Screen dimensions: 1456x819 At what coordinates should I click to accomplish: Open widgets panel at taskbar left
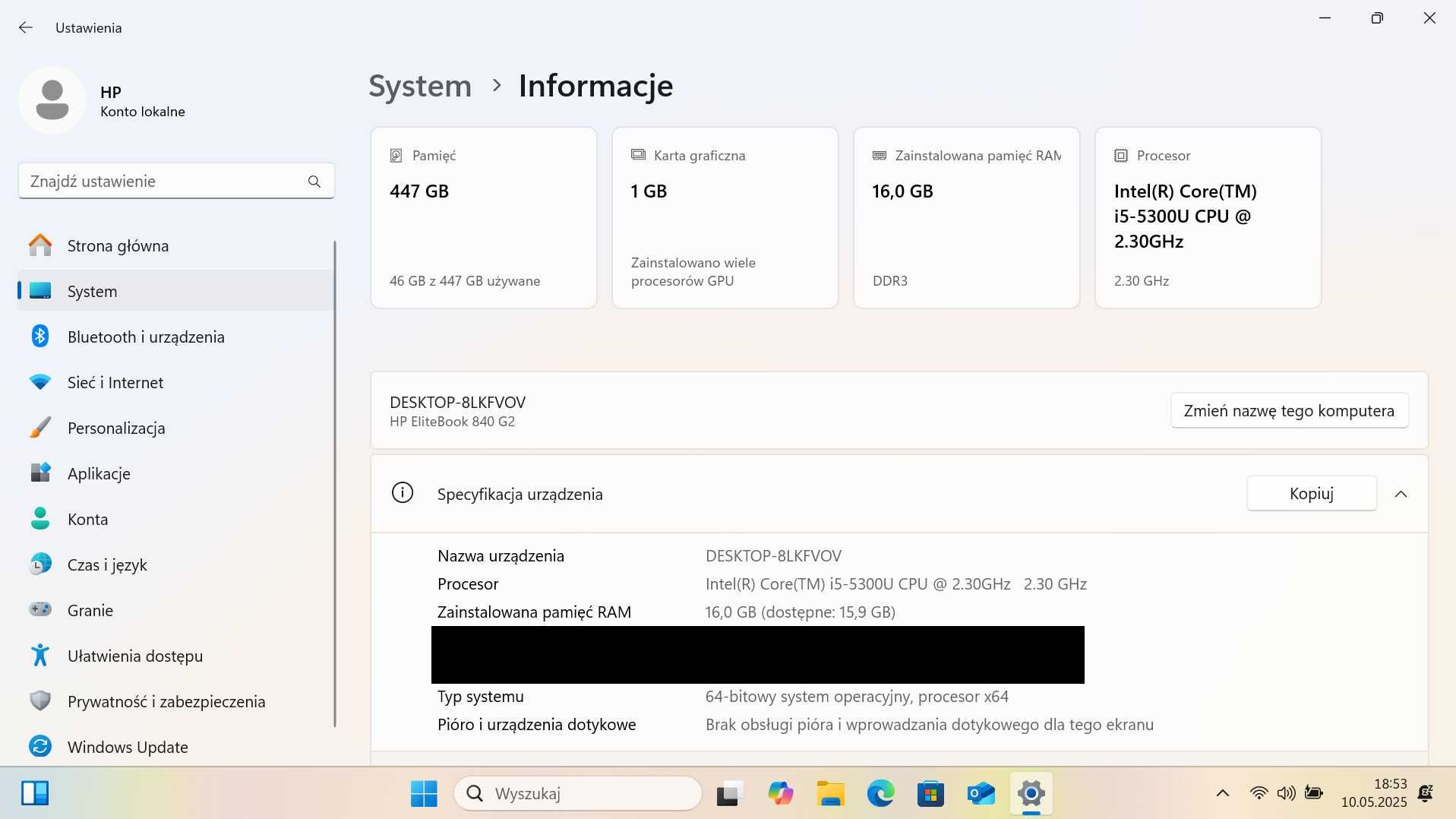pyautogui.click(x=35, y=793)
